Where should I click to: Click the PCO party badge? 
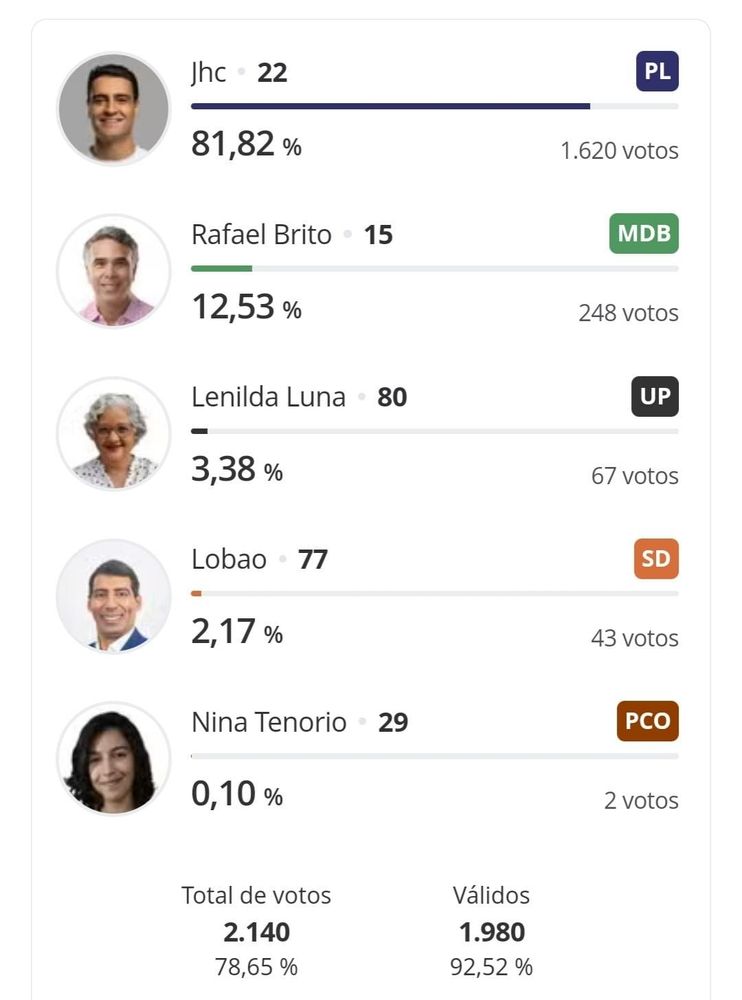pos(648,721)
